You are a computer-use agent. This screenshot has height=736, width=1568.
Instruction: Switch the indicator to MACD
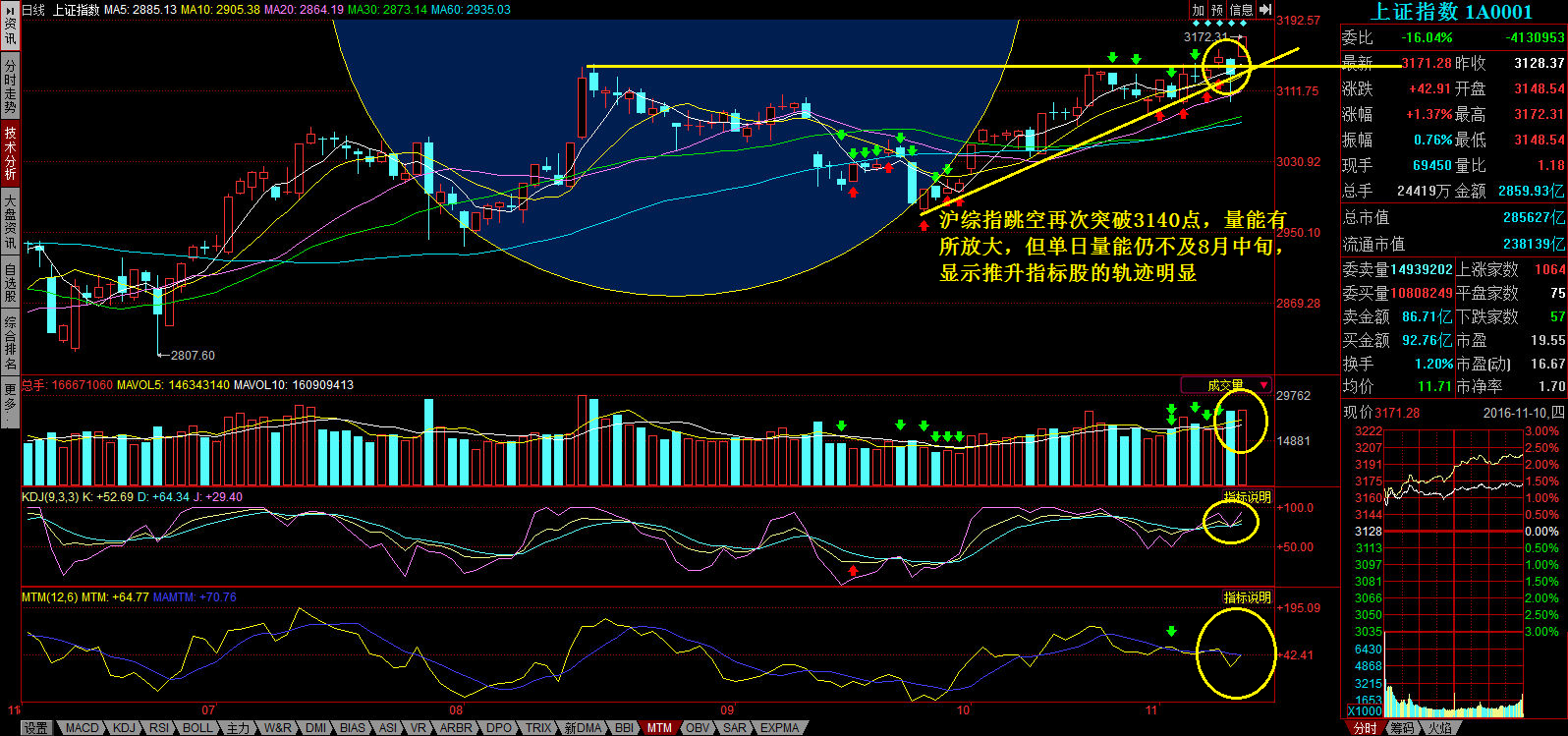coord(83,728)
